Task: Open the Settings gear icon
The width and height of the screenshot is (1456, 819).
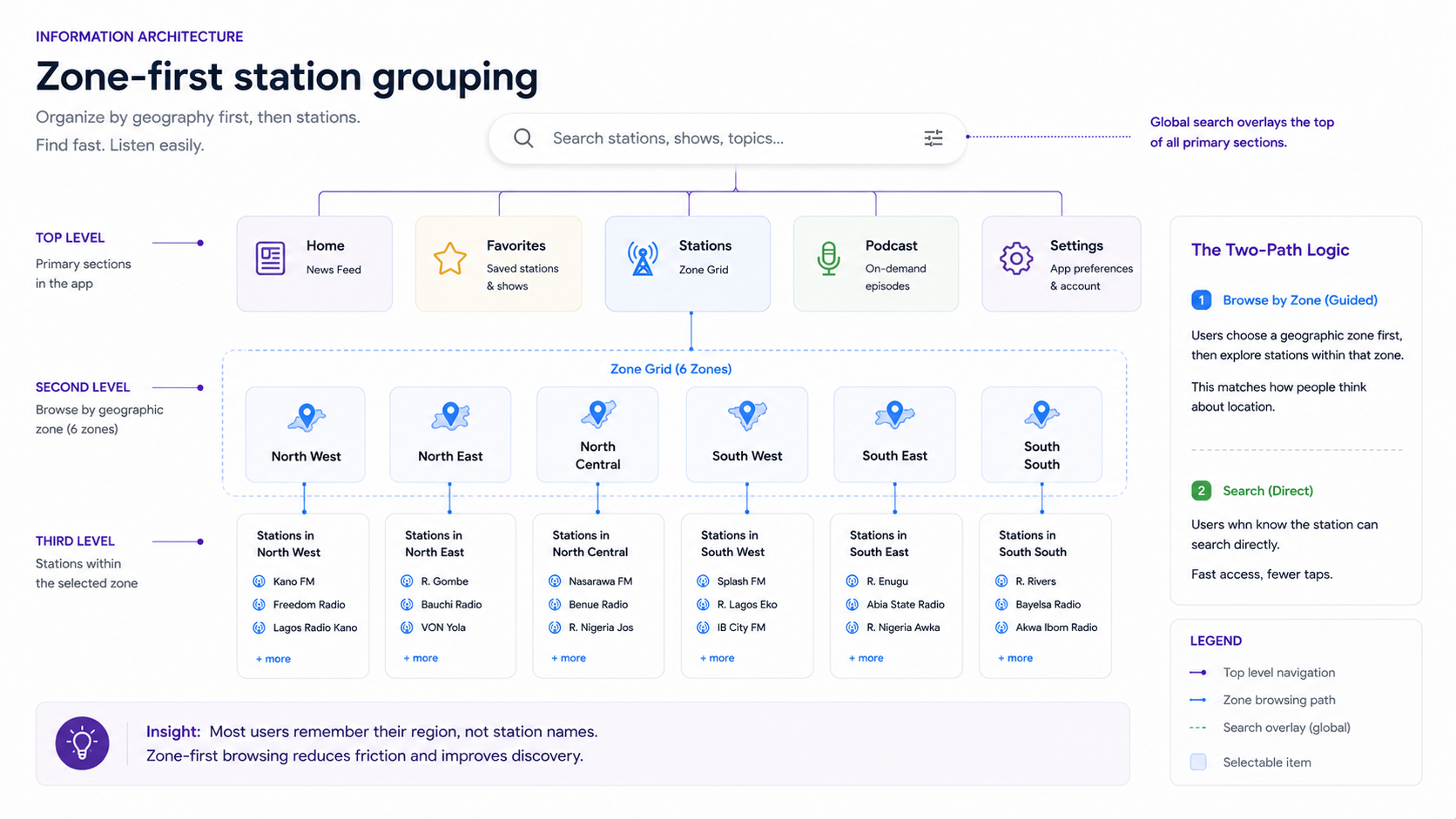Action: [1016, 258]
